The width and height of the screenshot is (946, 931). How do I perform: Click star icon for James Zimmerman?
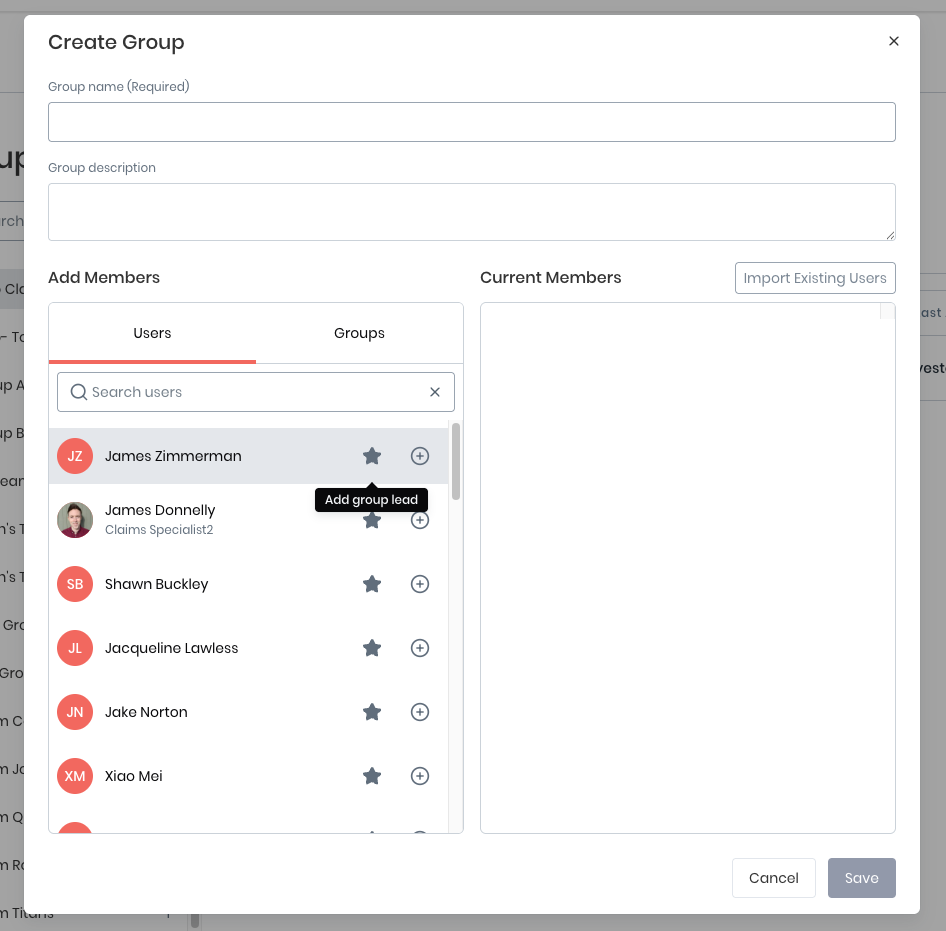372,456
